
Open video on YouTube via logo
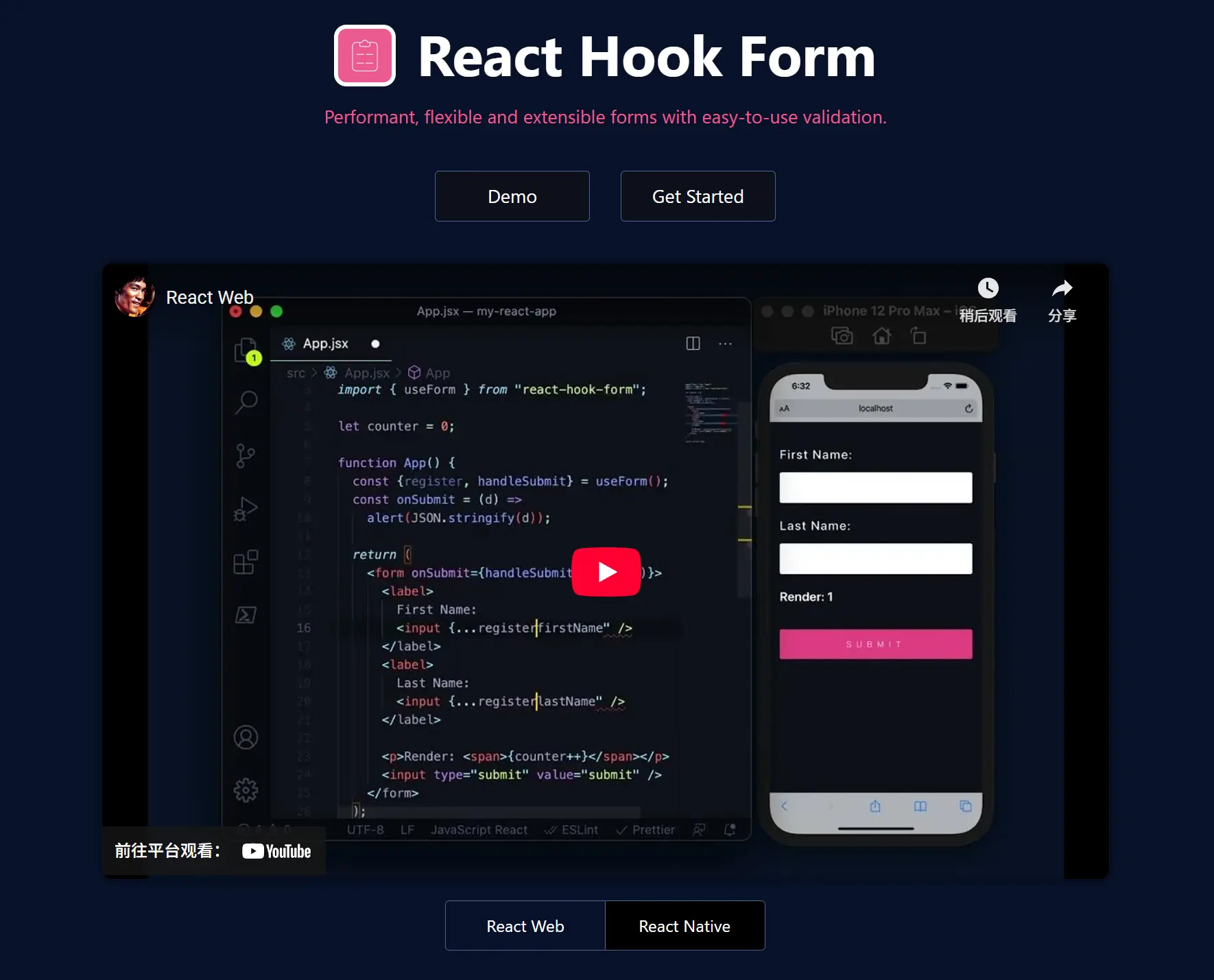(x=276, y=851)
